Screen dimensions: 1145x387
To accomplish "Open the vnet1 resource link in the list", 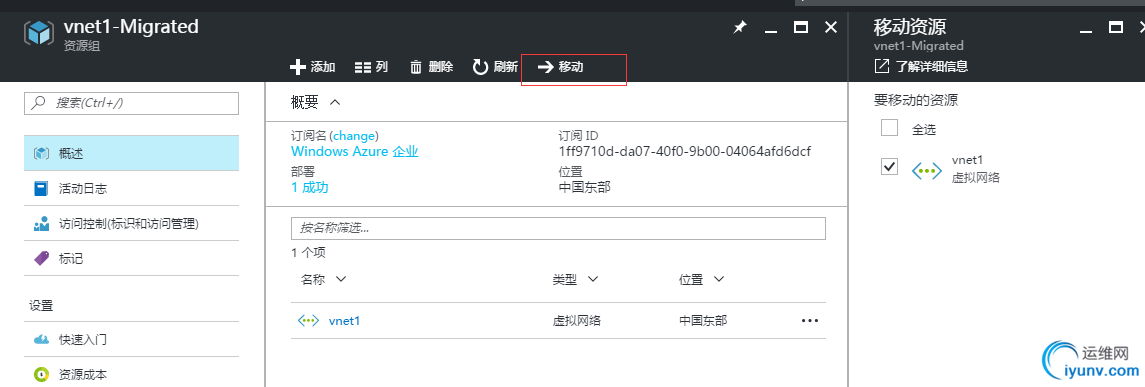I will pyautogui.click(x=344, y=321).
